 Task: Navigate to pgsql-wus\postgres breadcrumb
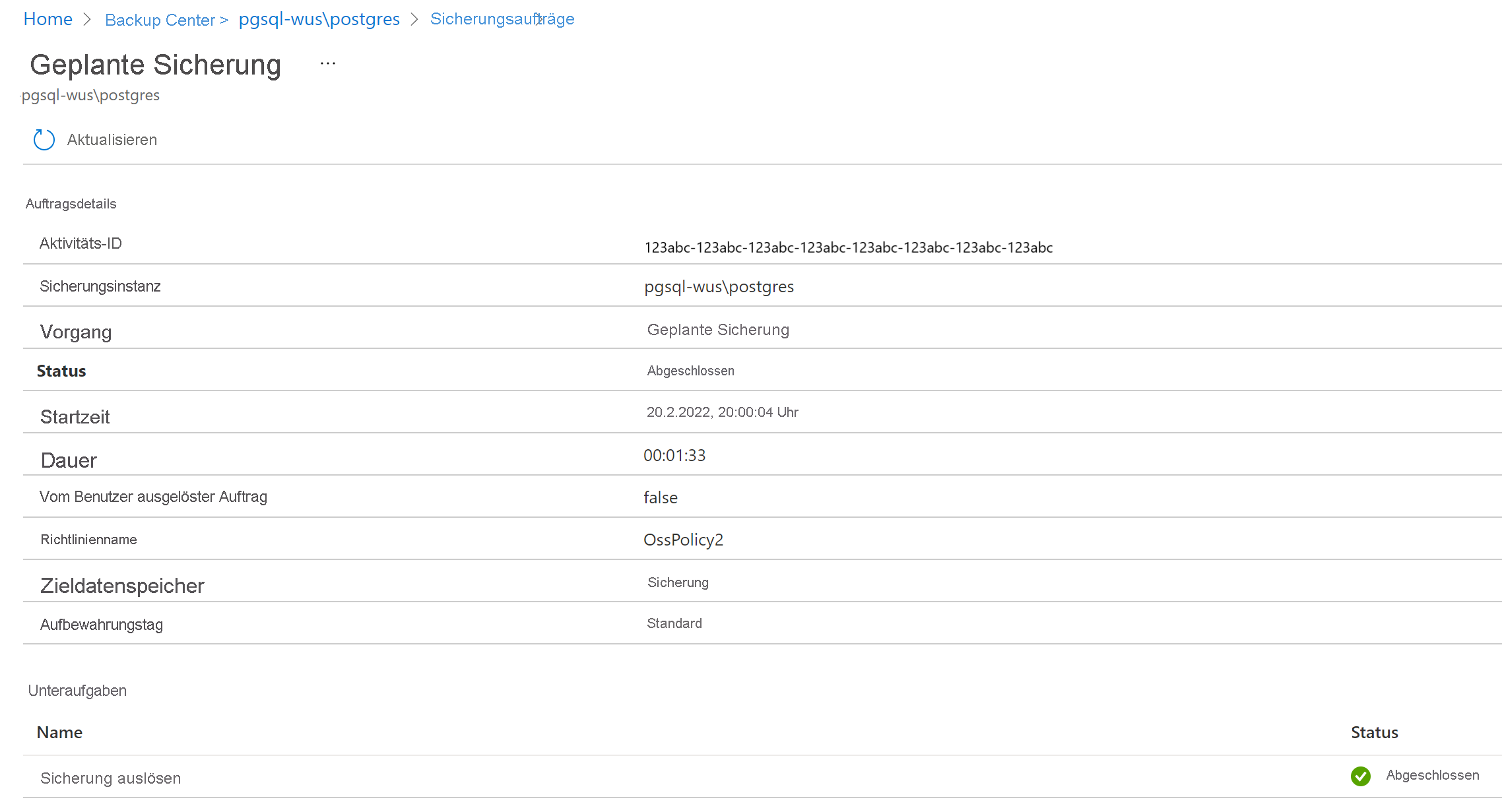point(319,19)
